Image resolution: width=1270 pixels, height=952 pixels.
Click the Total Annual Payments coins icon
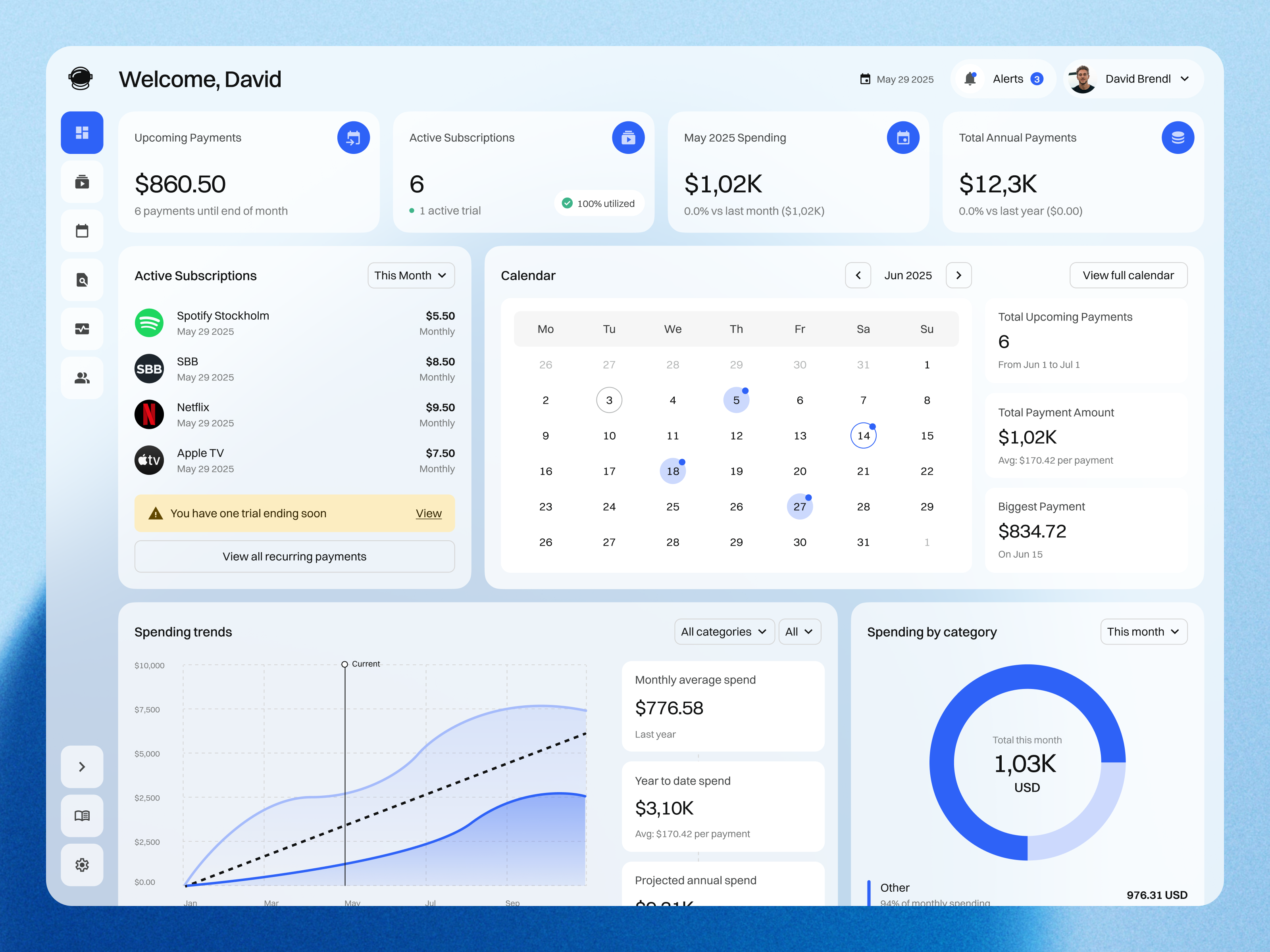[1178, 137]
